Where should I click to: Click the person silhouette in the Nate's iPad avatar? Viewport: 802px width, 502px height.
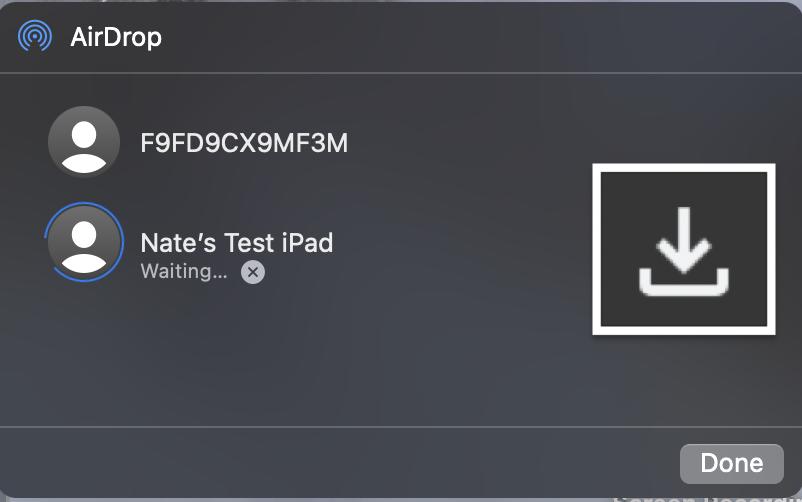[84, 244]
